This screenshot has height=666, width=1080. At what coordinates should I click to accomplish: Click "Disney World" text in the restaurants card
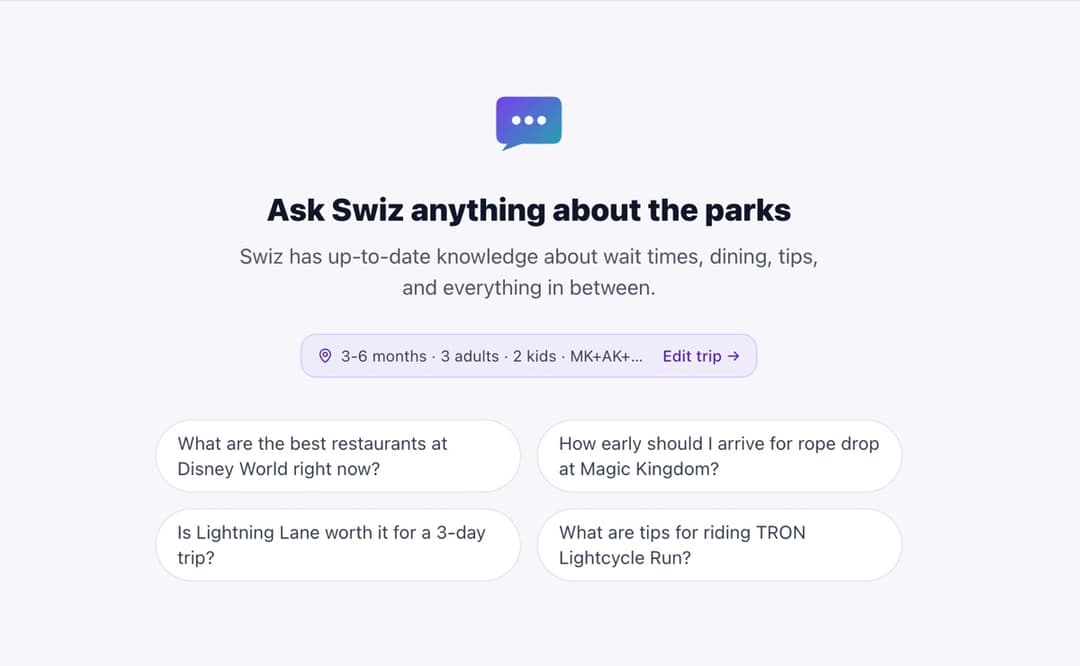tap(233, 467)
